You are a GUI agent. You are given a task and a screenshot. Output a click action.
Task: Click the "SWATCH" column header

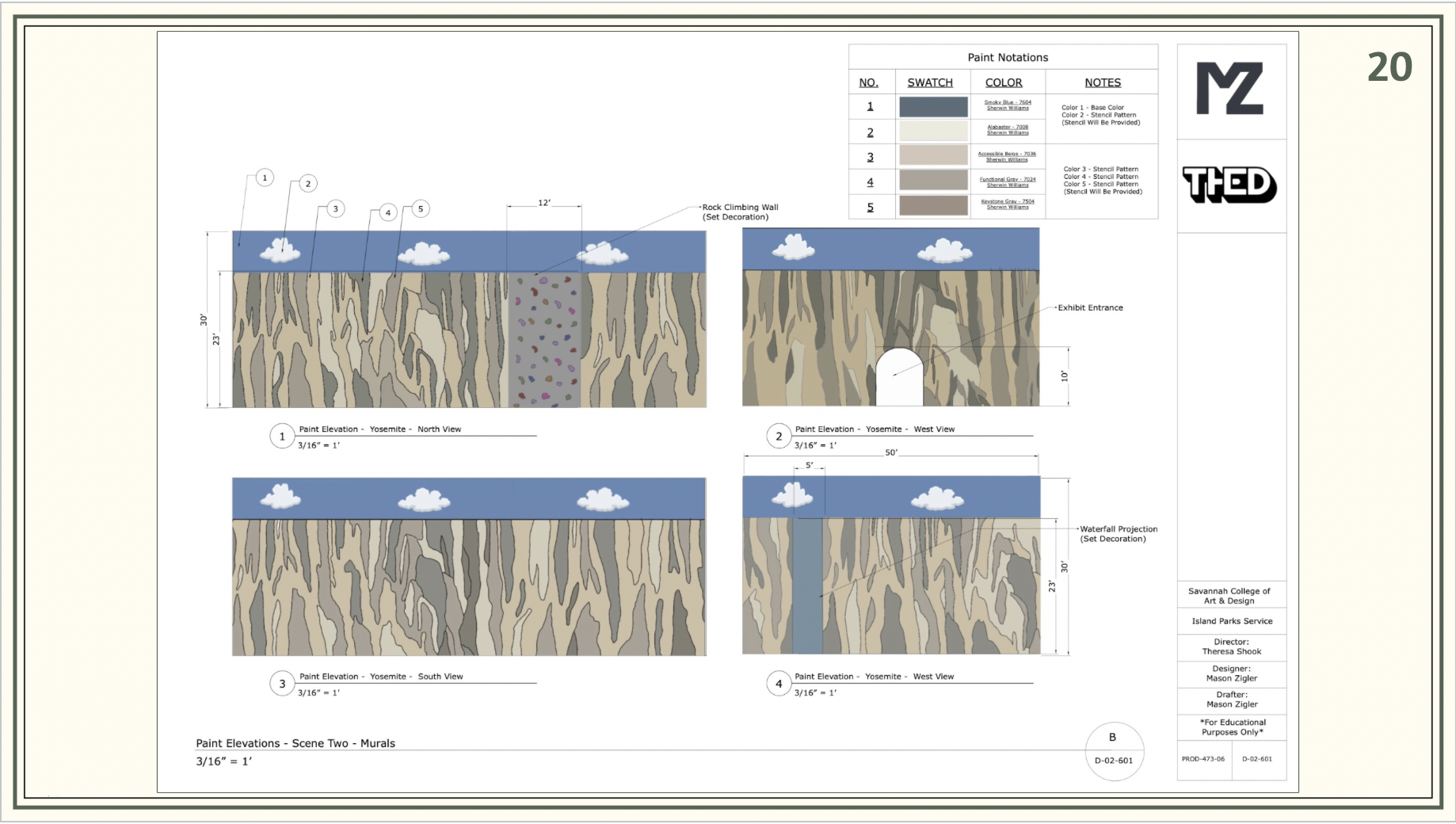pyautogui.click(x=930, y=82)
